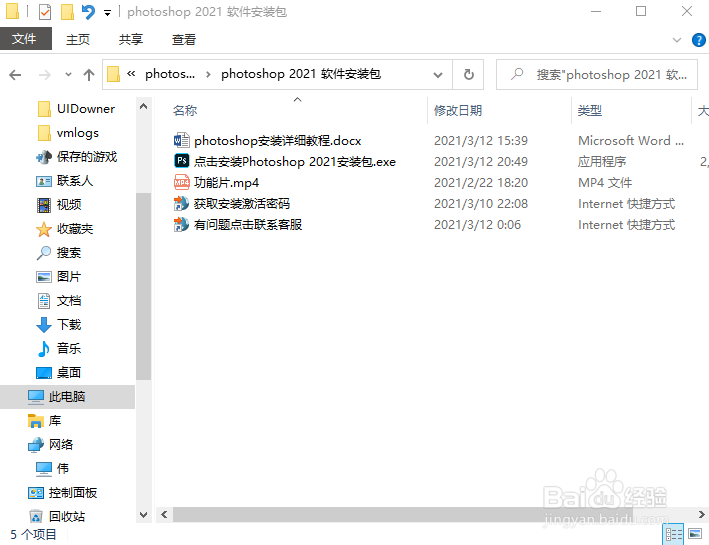Select 此电脑 in navigation pane
Image resolution: width=709 pixels, height=545 pixels.
click(67, 397)
